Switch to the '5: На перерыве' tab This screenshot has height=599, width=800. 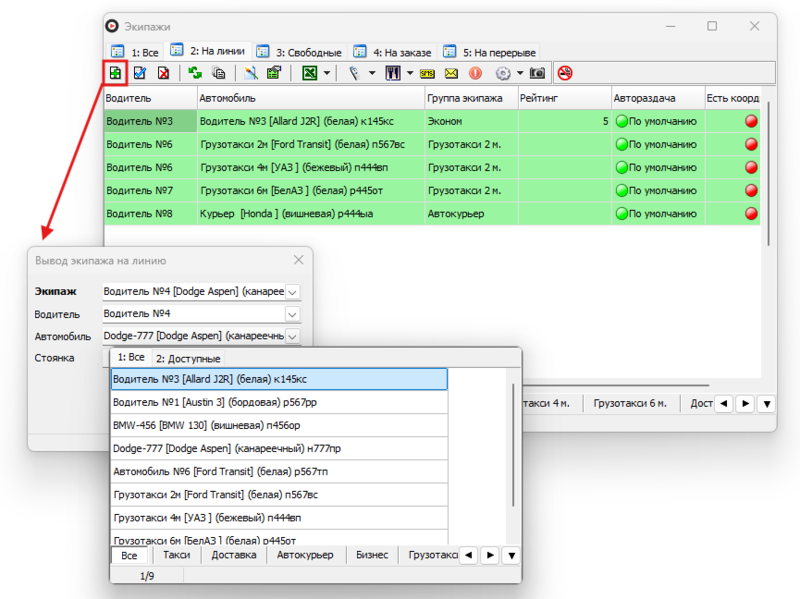490,52
